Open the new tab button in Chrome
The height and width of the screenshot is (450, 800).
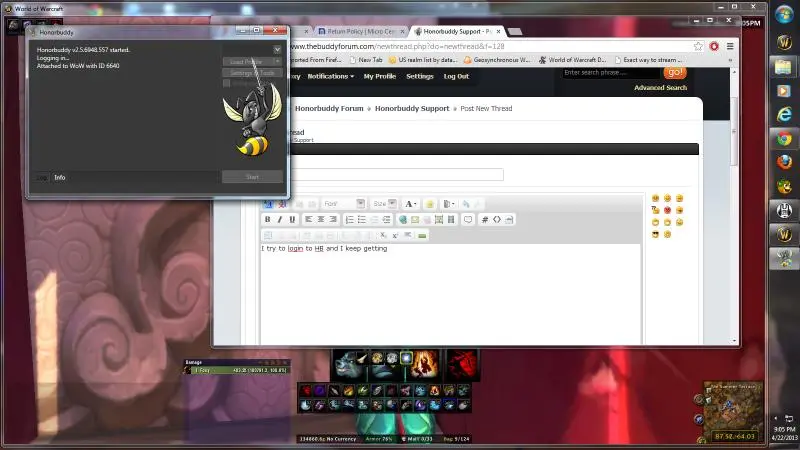click(515, 32)
